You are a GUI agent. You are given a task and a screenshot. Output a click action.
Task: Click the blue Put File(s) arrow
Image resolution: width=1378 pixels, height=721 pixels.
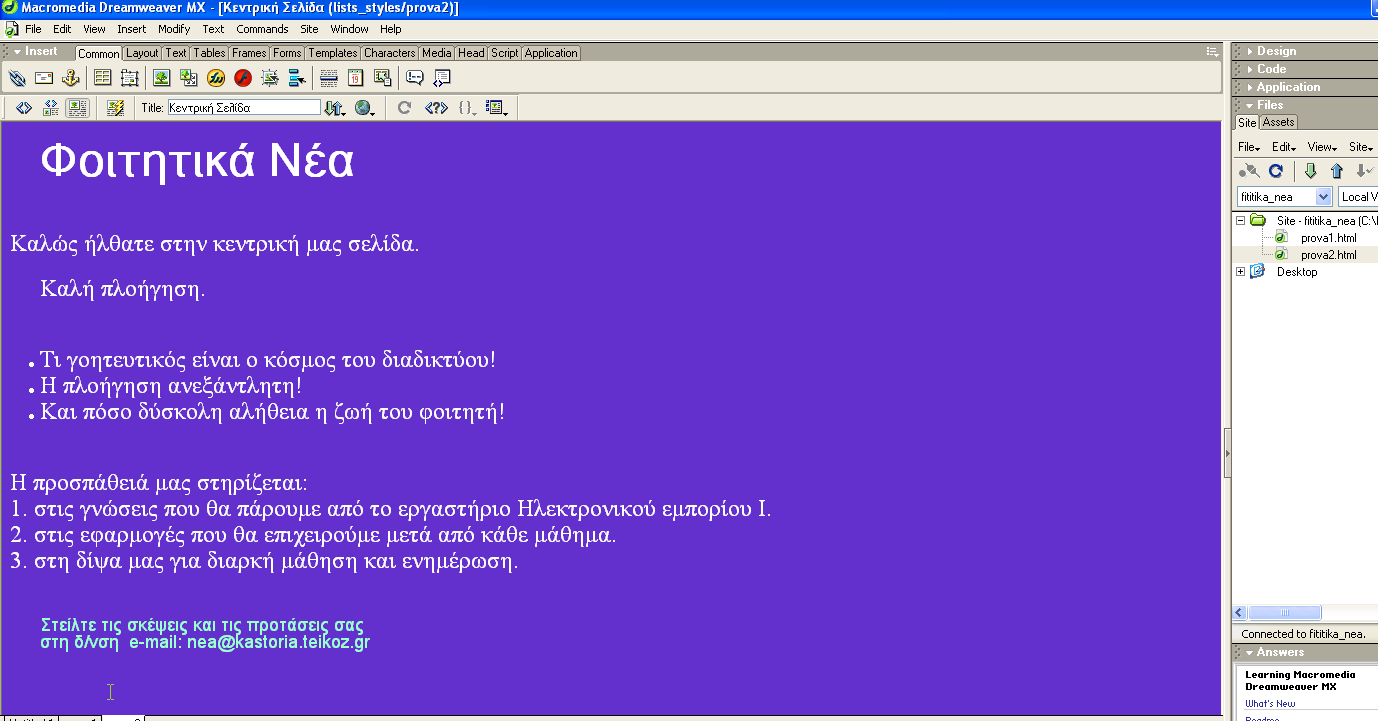(1336, 171)
